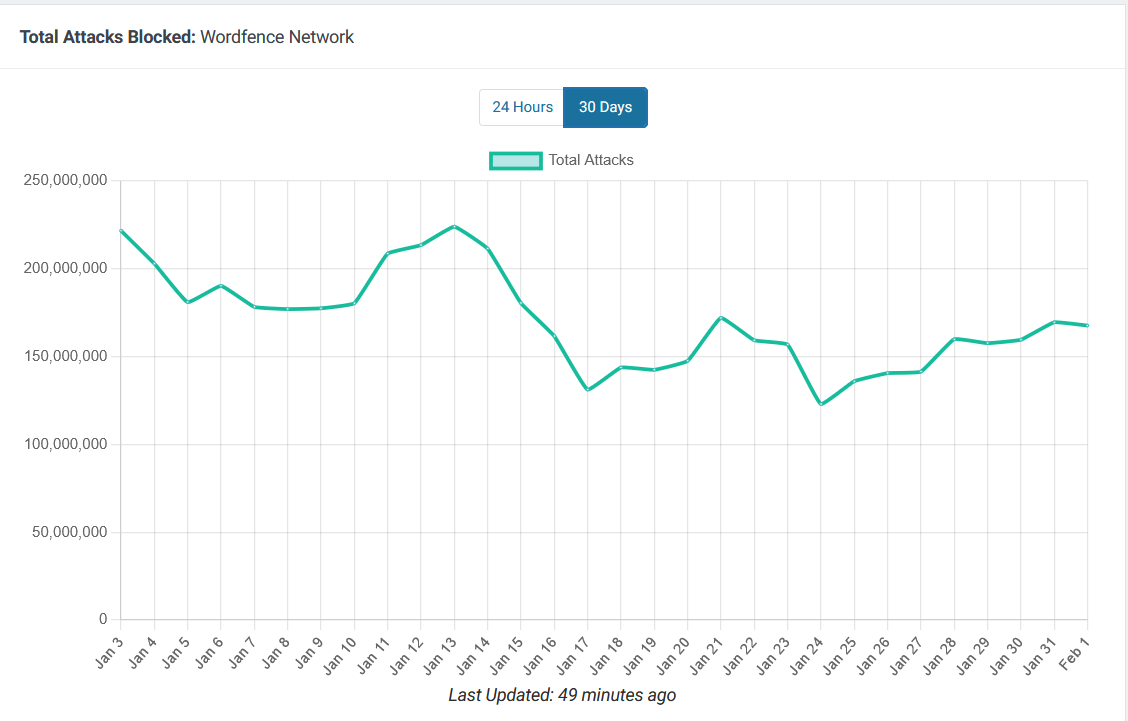The image size is (1128, 721).
Task: Select the 250,000,000 axis label
Action: point(64,181)
